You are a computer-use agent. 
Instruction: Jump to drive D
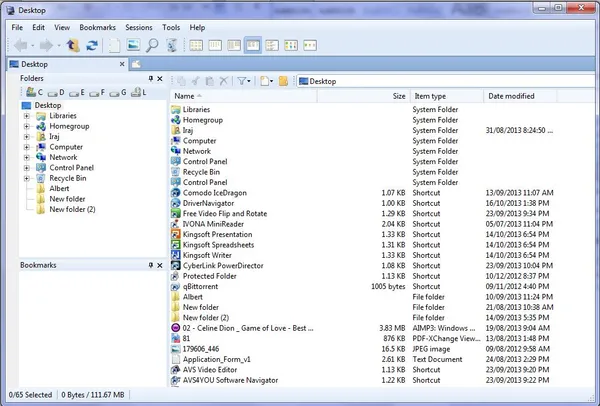point(56,93)
